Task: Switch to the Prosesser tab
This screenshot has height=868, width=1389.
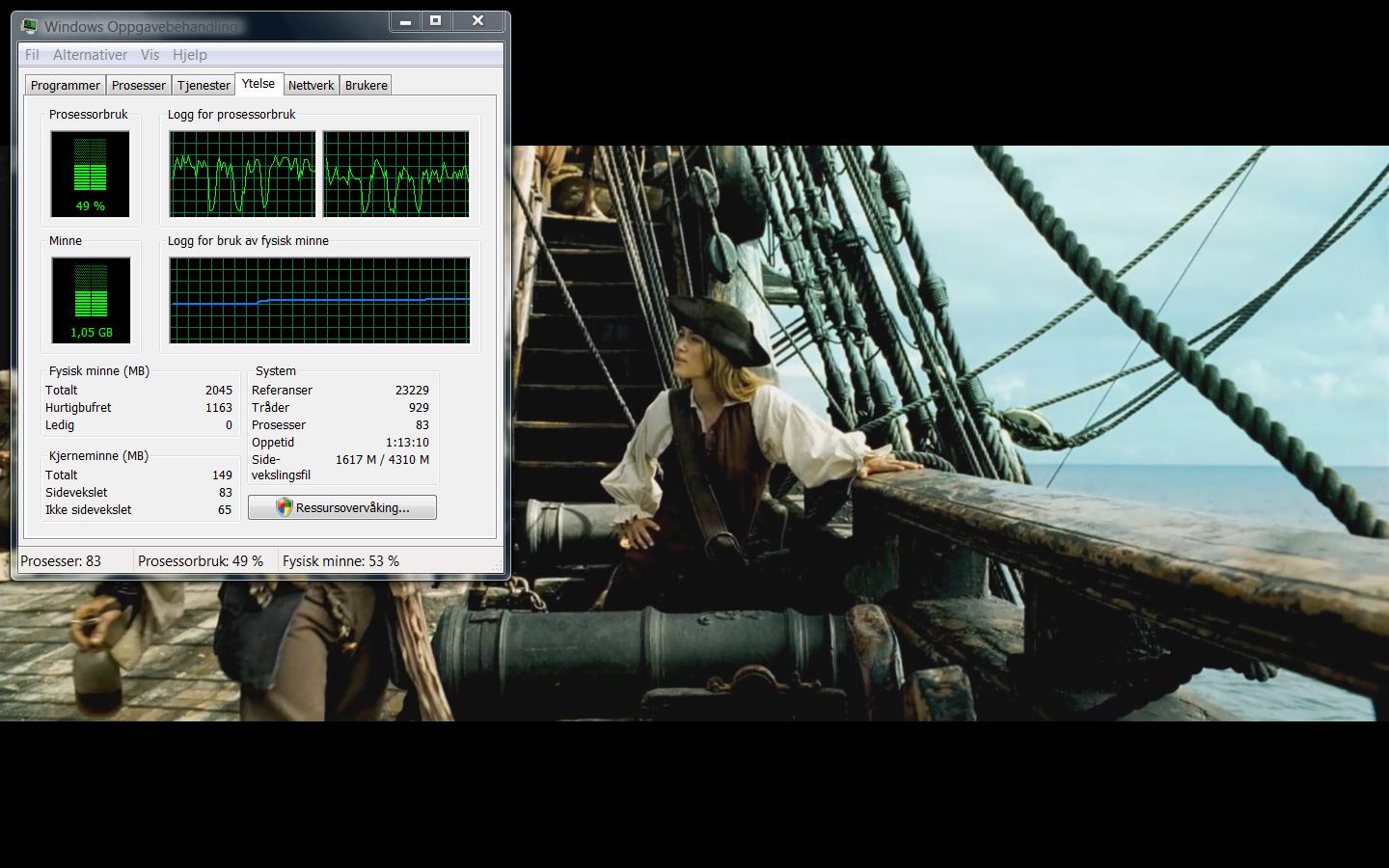Action: tap(139, 86)
